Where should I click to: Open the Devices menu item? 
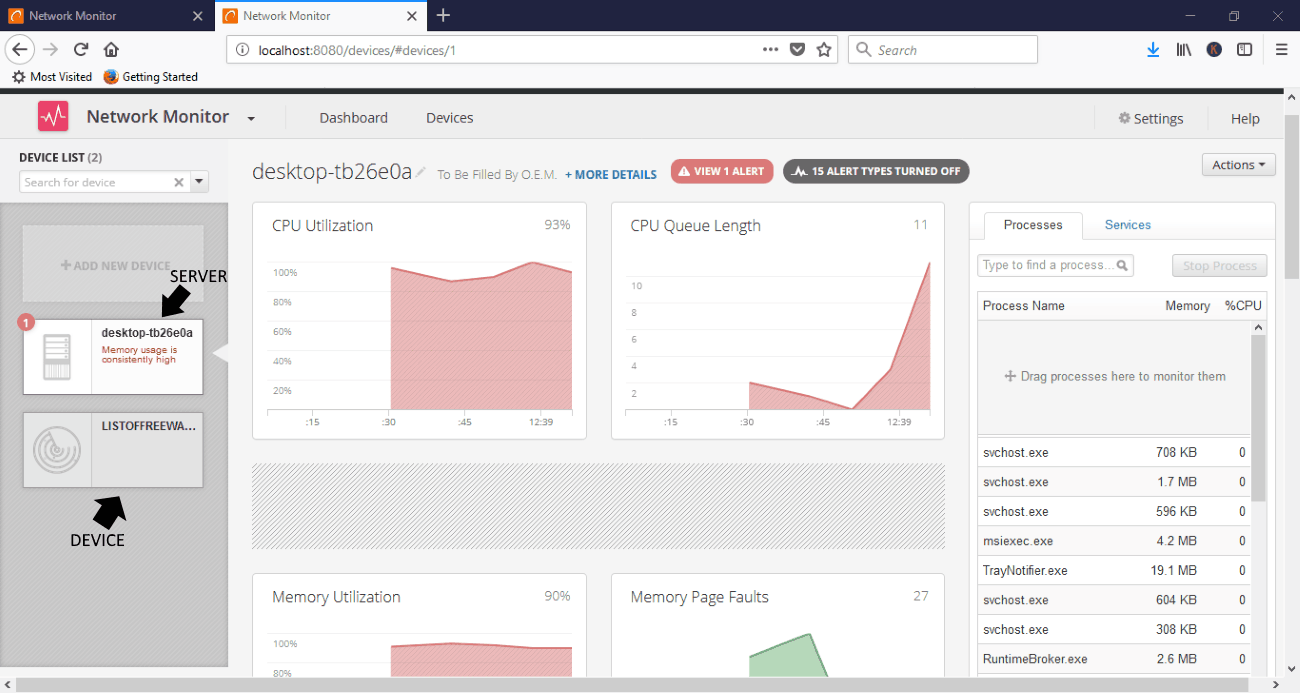click(x=449, y=118)
